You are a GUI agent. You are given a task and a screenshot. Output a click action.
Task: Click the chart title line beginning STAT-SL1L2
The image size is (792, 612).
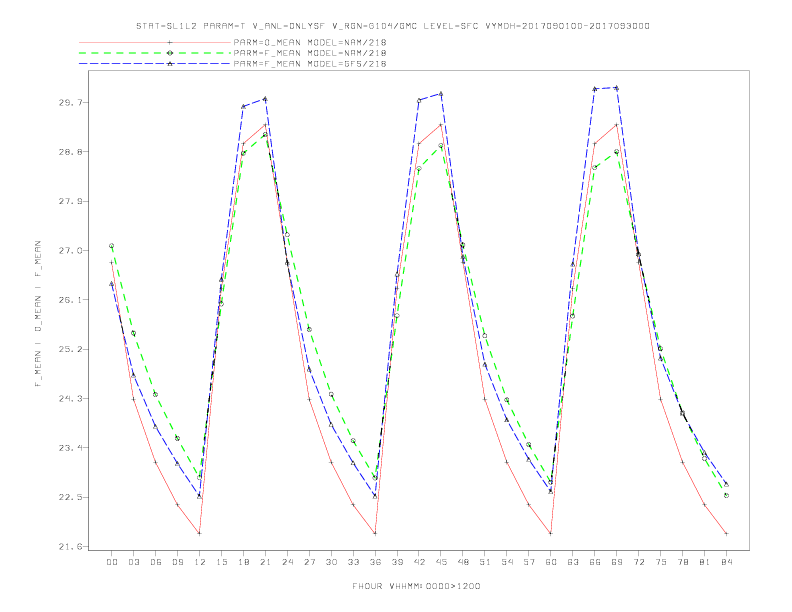[x=392, y=26]
